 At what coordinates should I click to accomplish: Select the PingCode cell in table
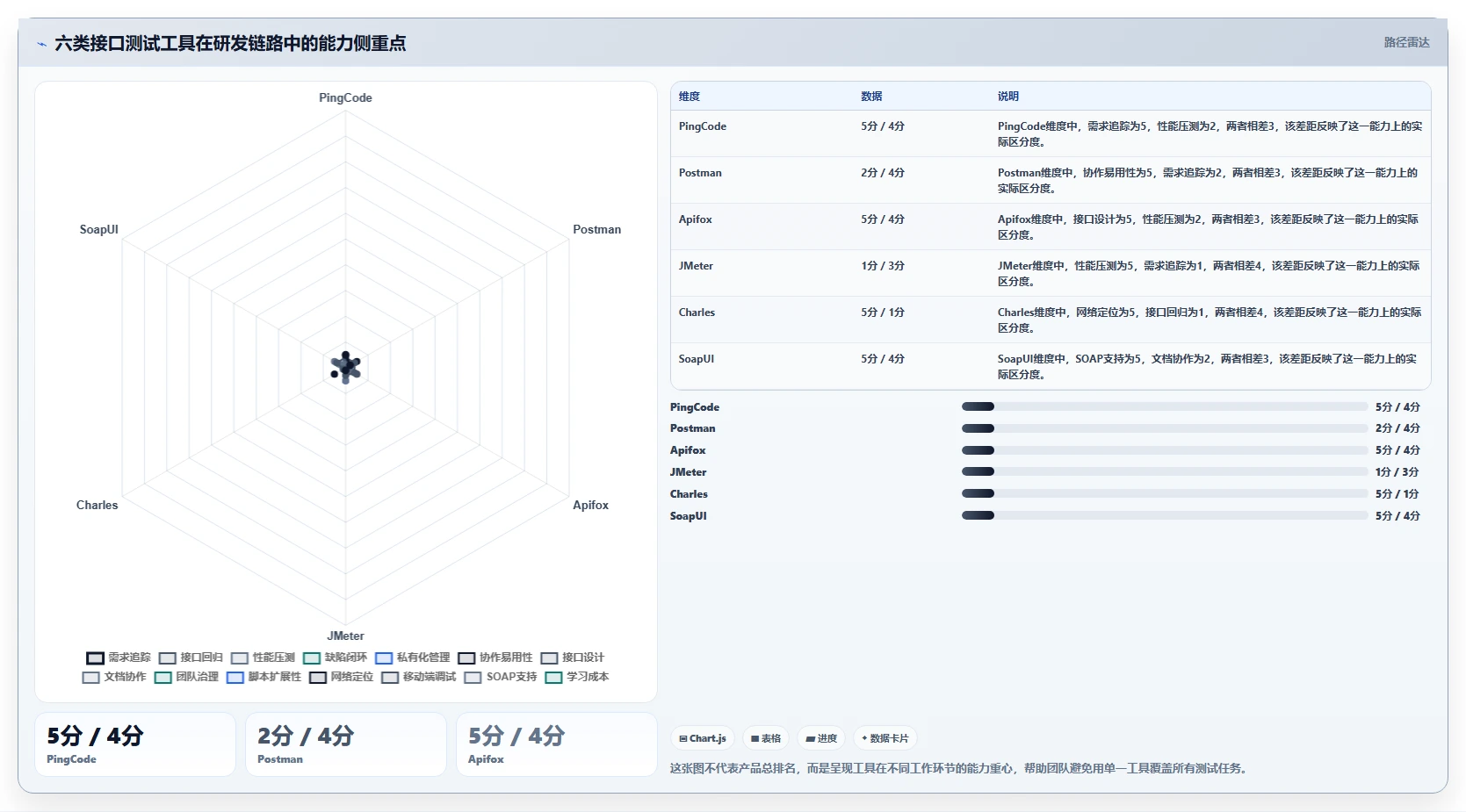tap(703, 126)
